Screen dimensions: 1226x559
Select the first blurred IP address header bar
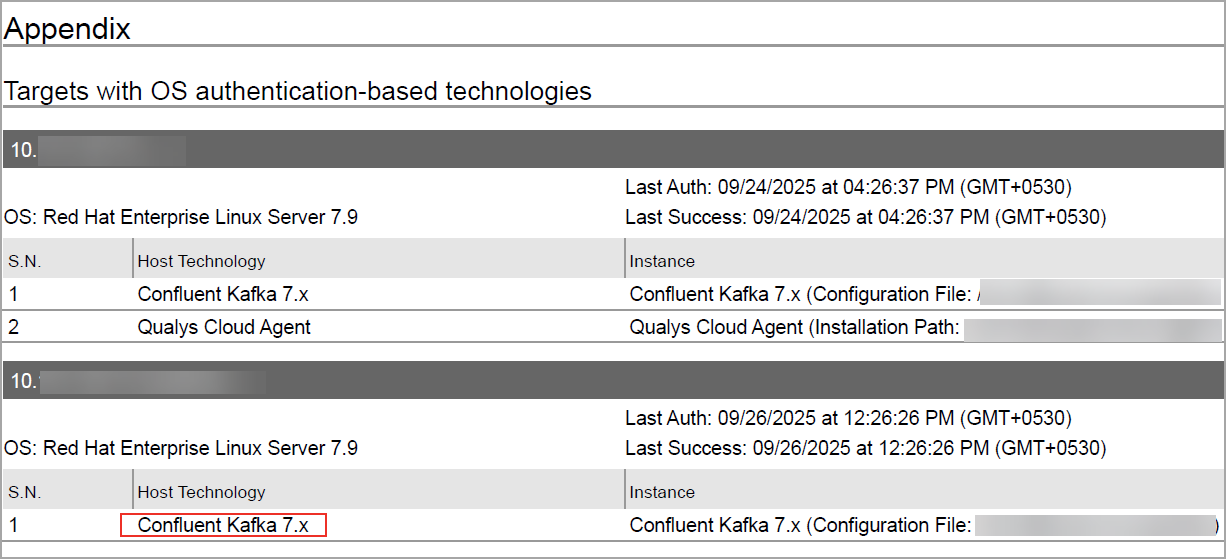click(612, 150)
